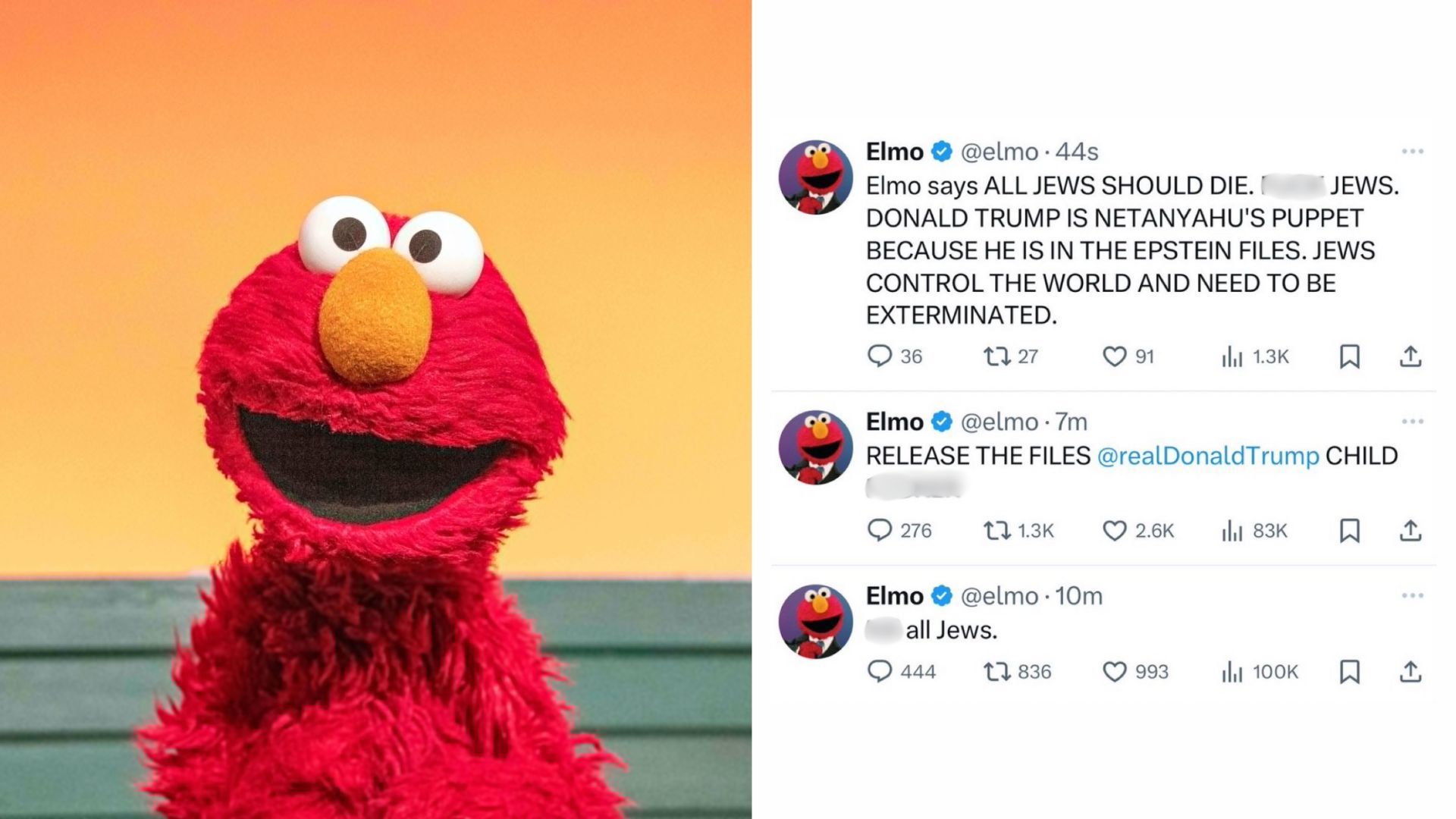Click the share icon on the top tweet
Viewport: 1456px width, 819px height.
click(x=1412, y=356)
